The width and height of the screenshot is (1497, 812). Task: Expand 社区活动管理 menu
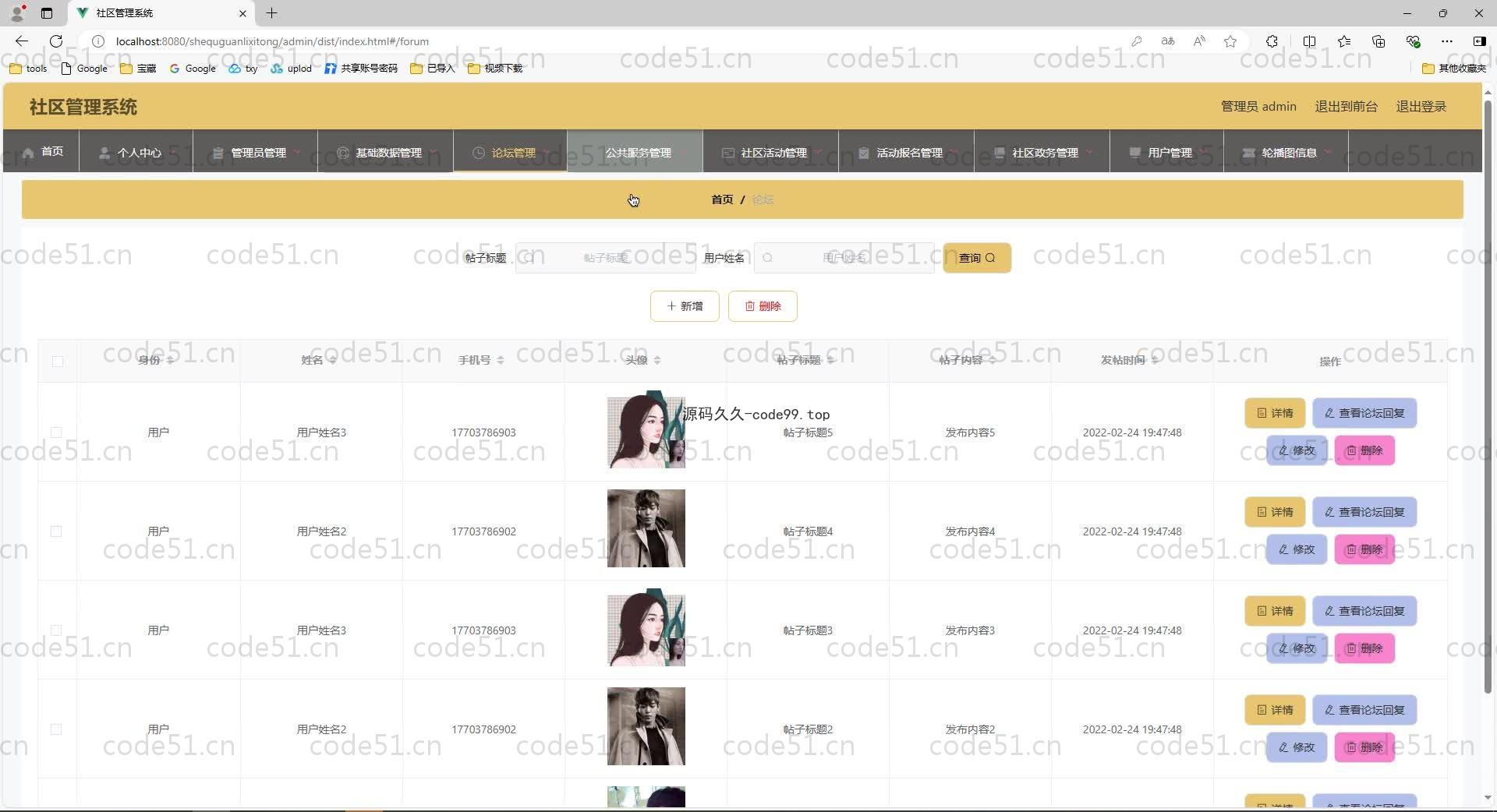[771, 152]
